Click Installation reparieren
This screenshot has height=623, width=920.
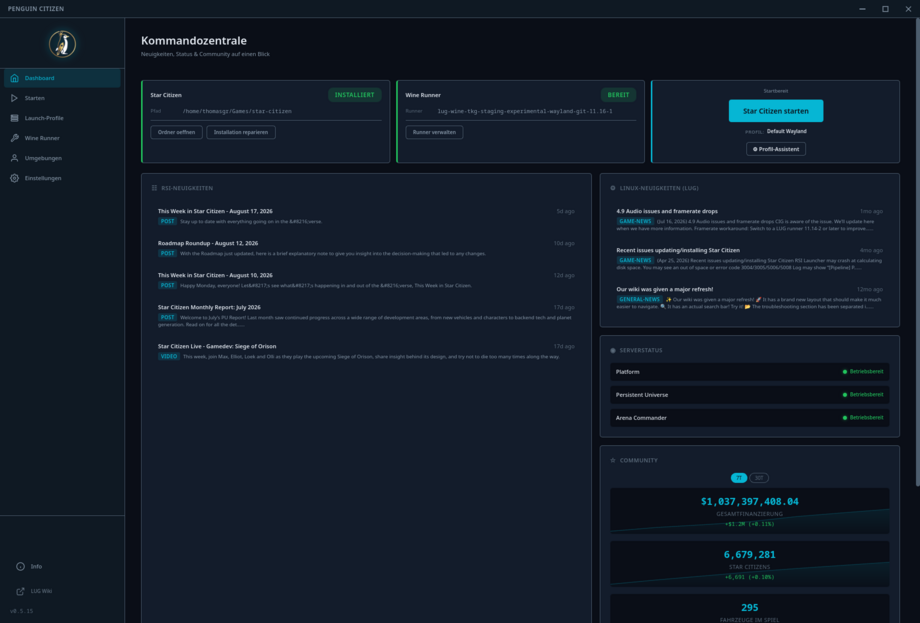[241, 132]
